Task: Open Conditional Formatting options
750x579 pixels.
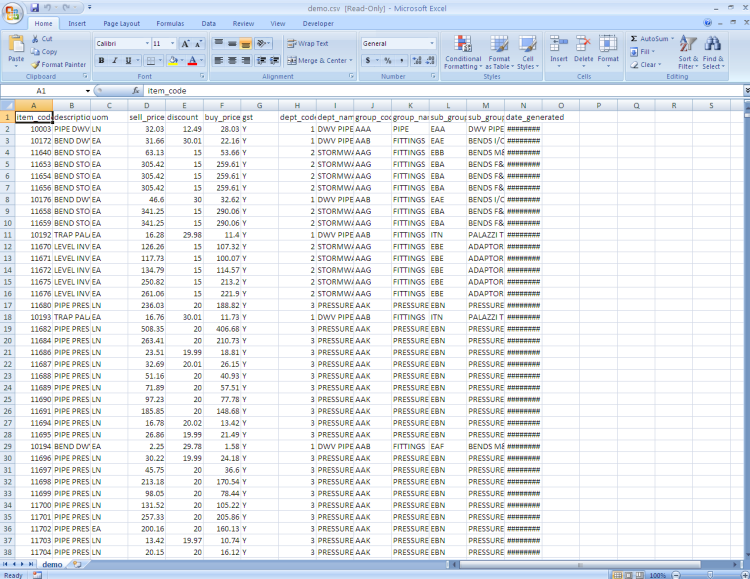Action: pos(463,52)
